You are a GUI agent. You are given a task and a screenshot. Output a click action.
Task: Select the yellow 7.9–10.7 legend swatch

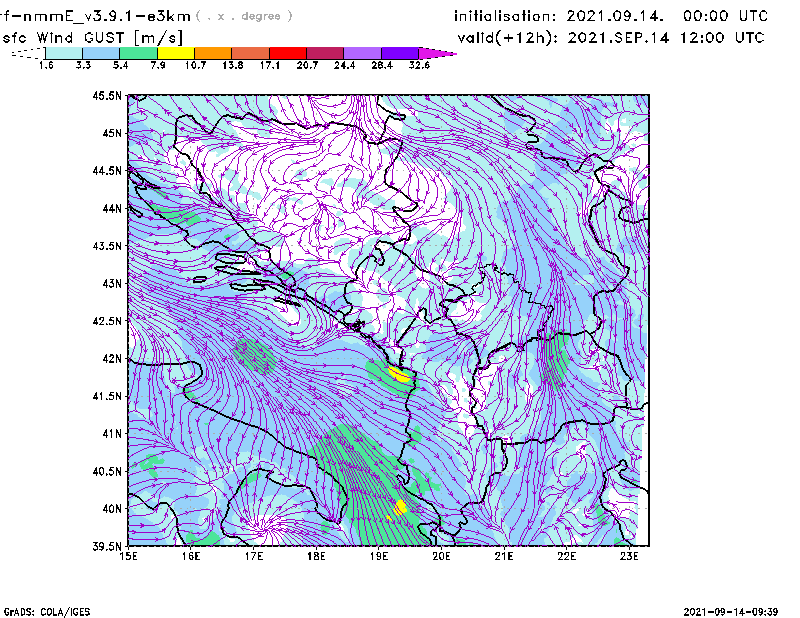[x=176, y=53]
